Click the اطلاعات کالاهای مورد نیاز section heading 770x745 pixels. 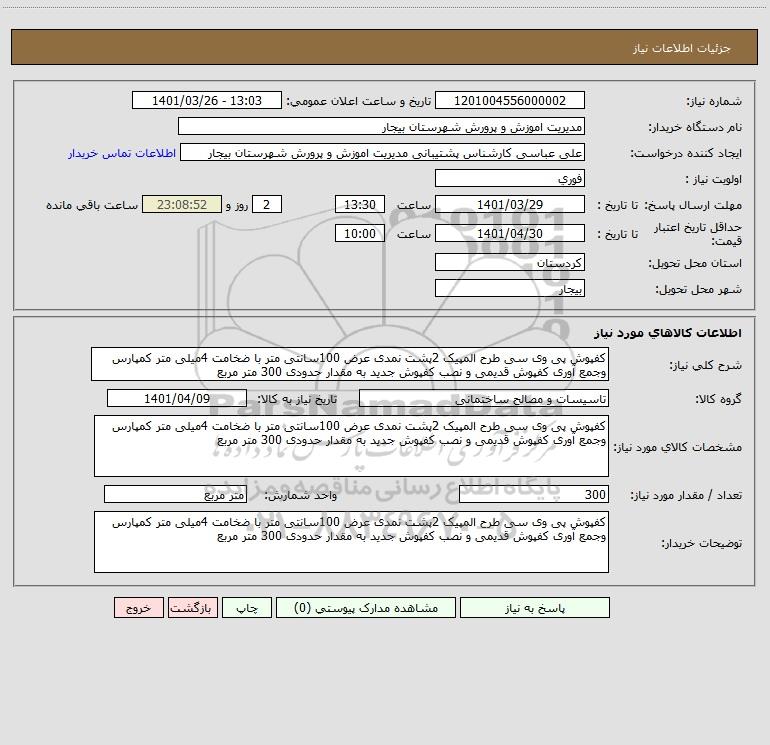(667, 333)
